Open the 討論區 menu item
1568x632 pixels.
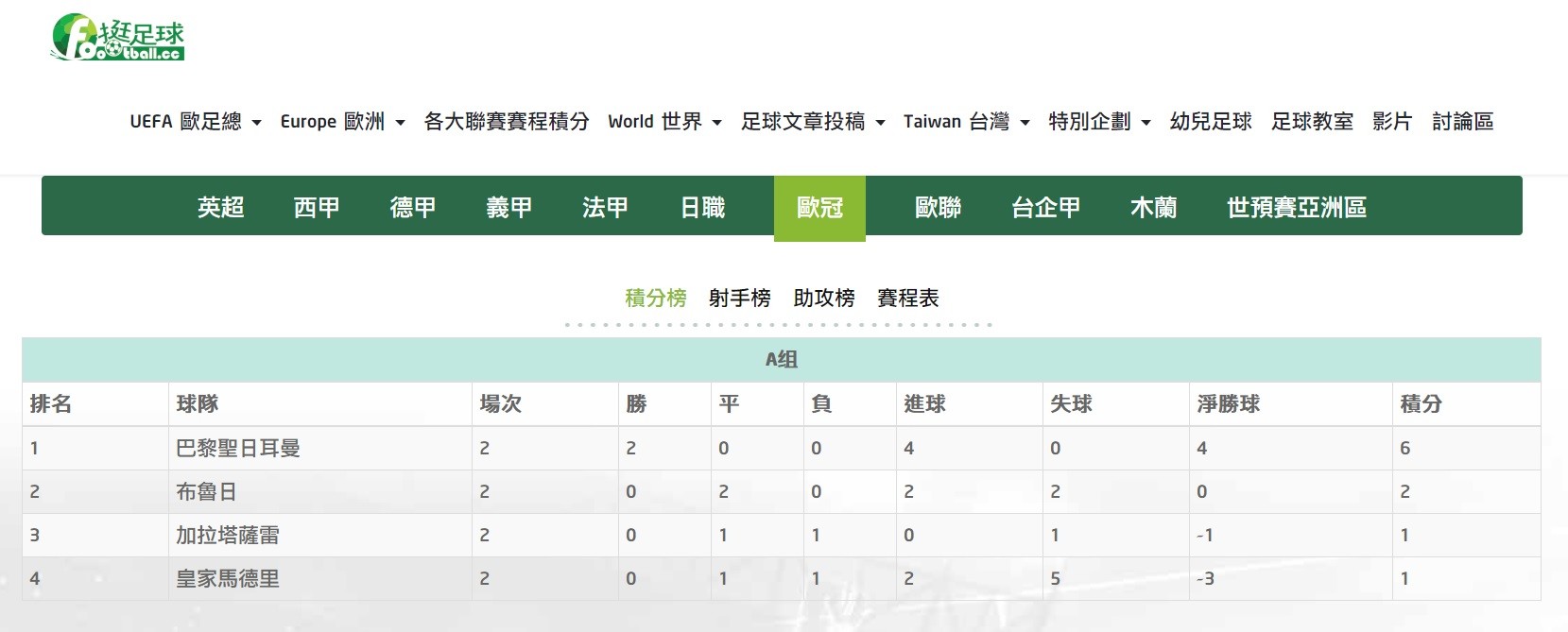[1462, 122]
